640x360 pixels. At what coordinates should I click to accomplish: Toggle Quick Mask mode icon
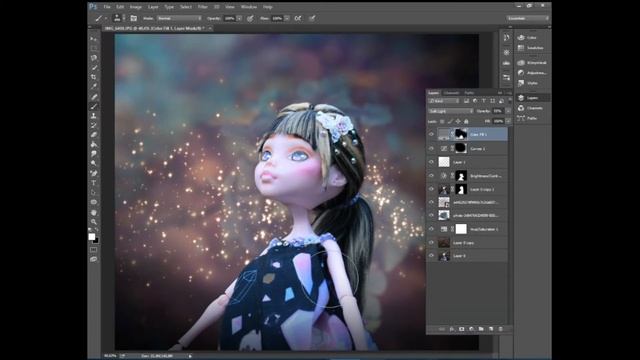coord(94,250)
